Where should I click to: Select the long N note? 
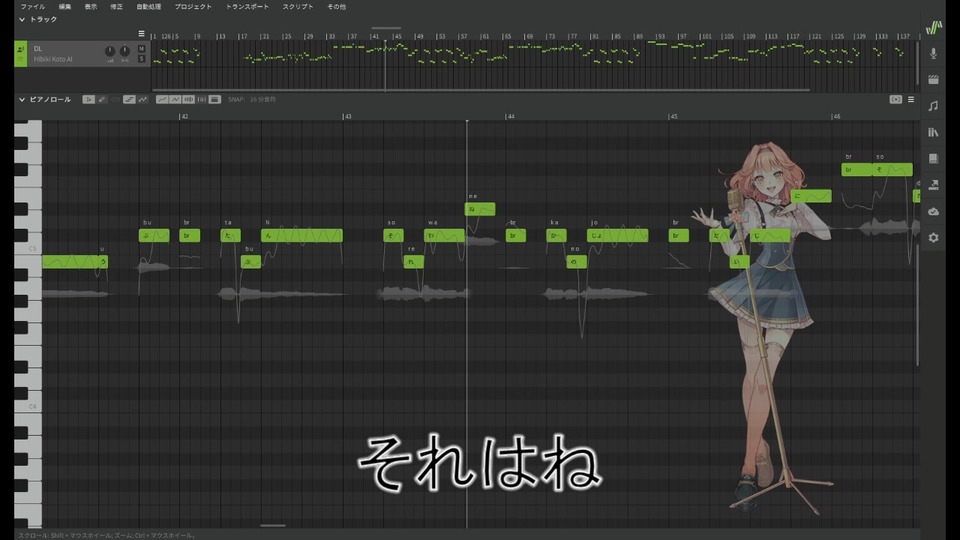(x=302, y=235)
